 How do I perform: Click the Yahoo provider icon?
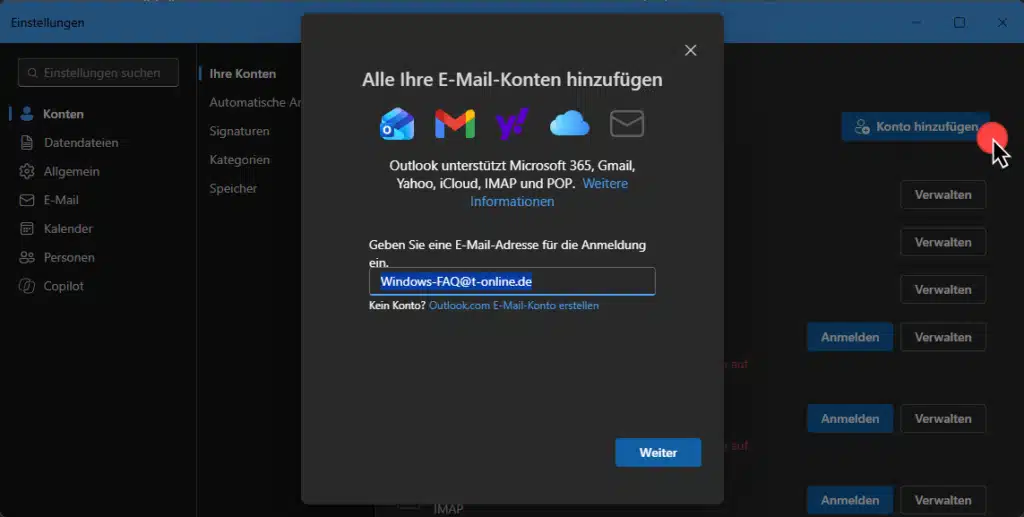512,123
